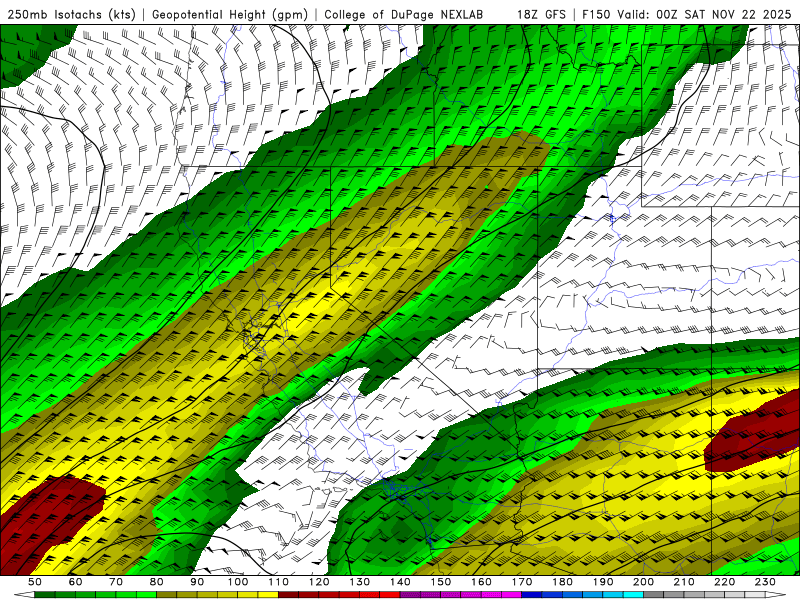Click the purple swatch starting under 140
Screen dimensions: 800x600
coord(410,594)
